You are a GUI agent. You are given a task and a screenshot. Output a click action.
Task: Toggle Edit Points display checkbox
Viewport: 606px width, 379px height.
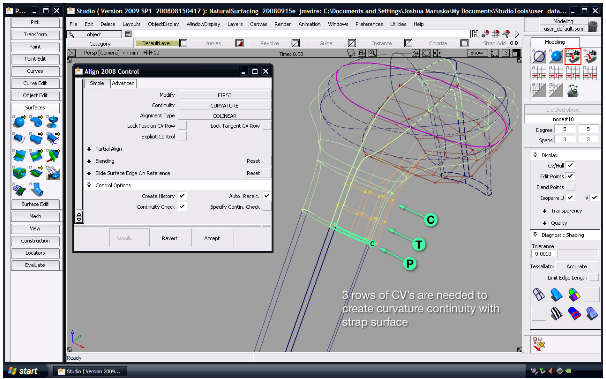click(570, 176)
